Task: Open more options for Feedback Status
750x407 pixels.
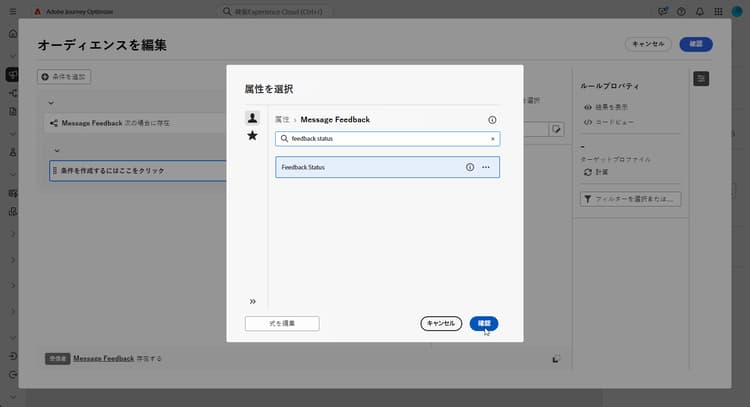Action: [x=485, y=167]
